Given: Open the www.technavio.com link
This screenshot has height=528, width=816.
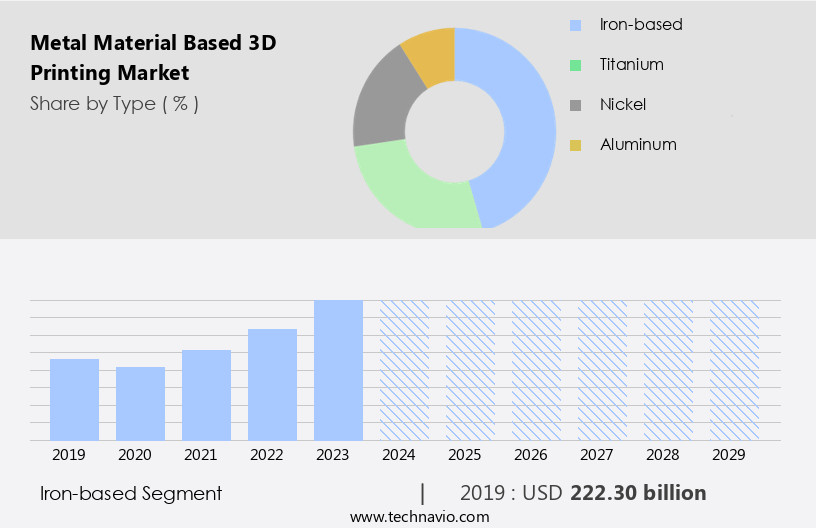Looking at the screenshot, I should pyautogui.click(x=419, y=516).
